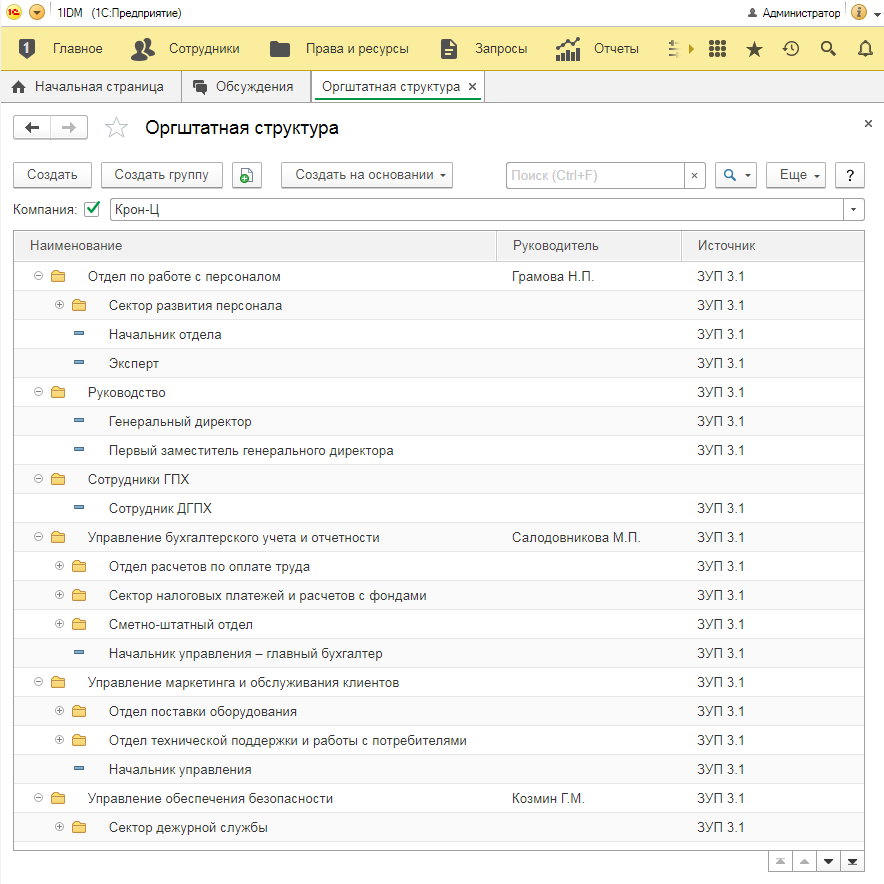
Task: Jump to list beginning arrow button
Action: (x=780, y=861)
